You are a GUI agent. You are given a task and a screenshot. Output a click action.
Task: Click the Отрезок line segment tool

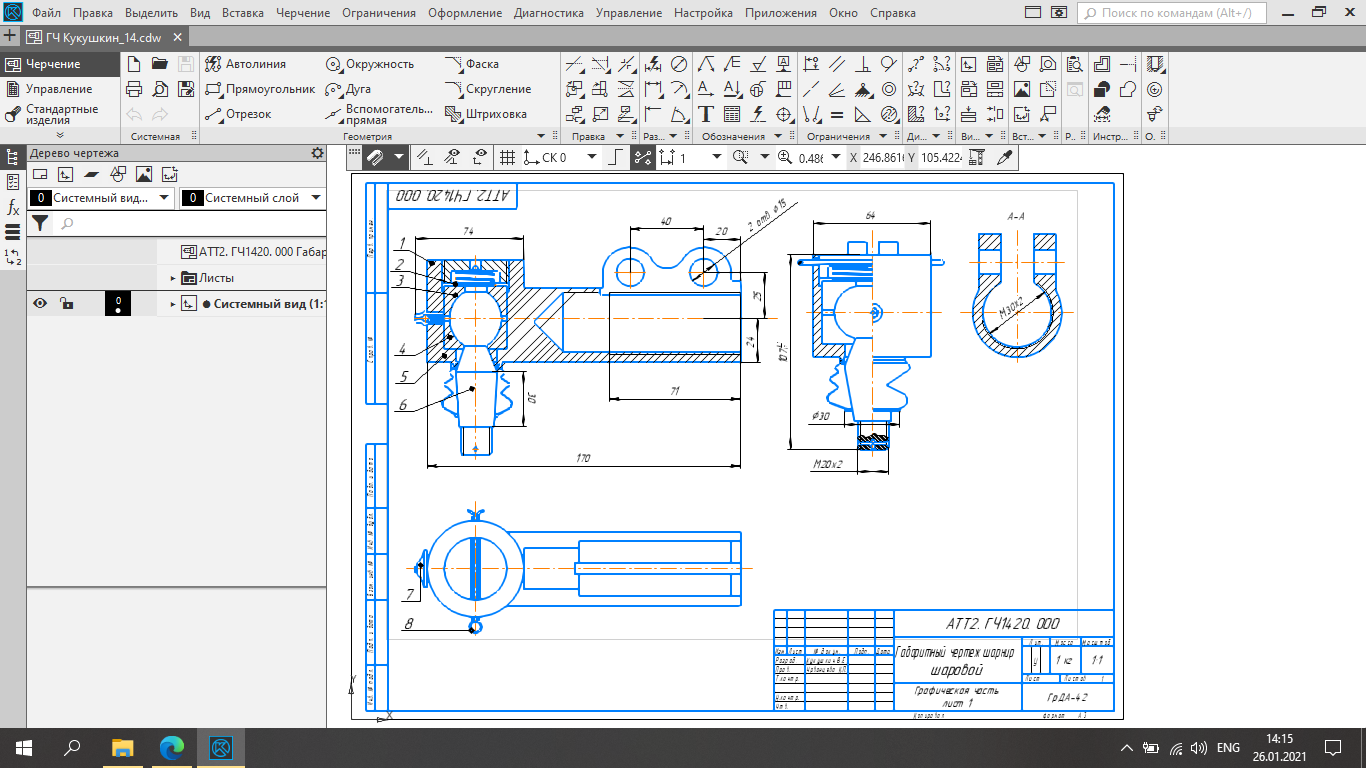pyautogui.click(x=238, y=114)
